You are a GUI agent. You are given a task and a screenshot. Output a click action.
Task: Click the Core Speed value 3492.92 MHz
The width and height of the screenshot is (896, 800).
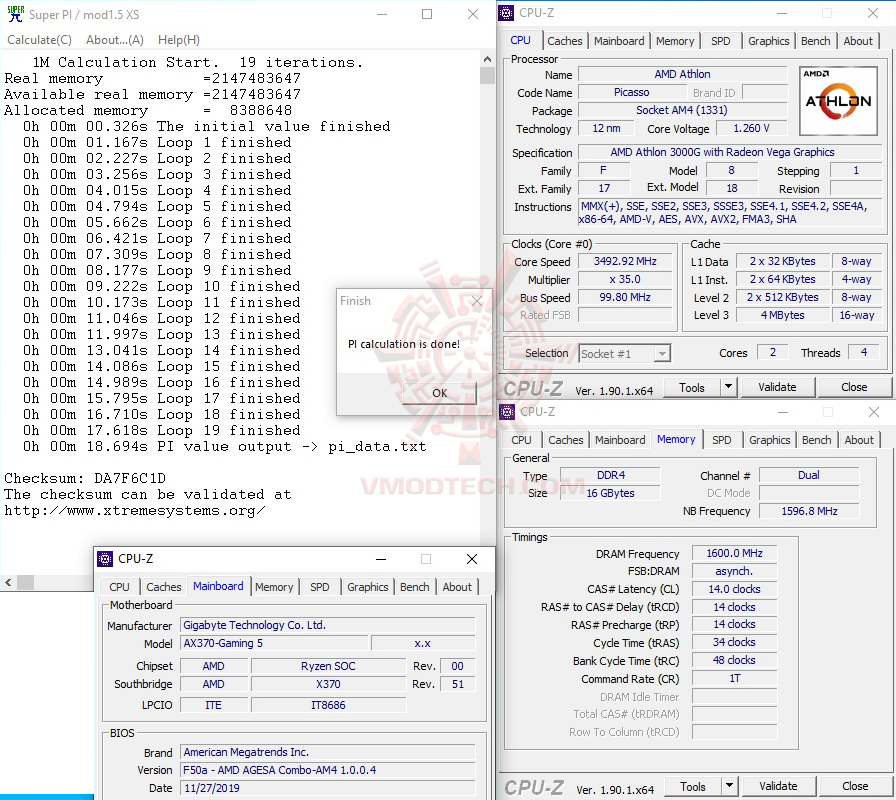click(625, 261)
